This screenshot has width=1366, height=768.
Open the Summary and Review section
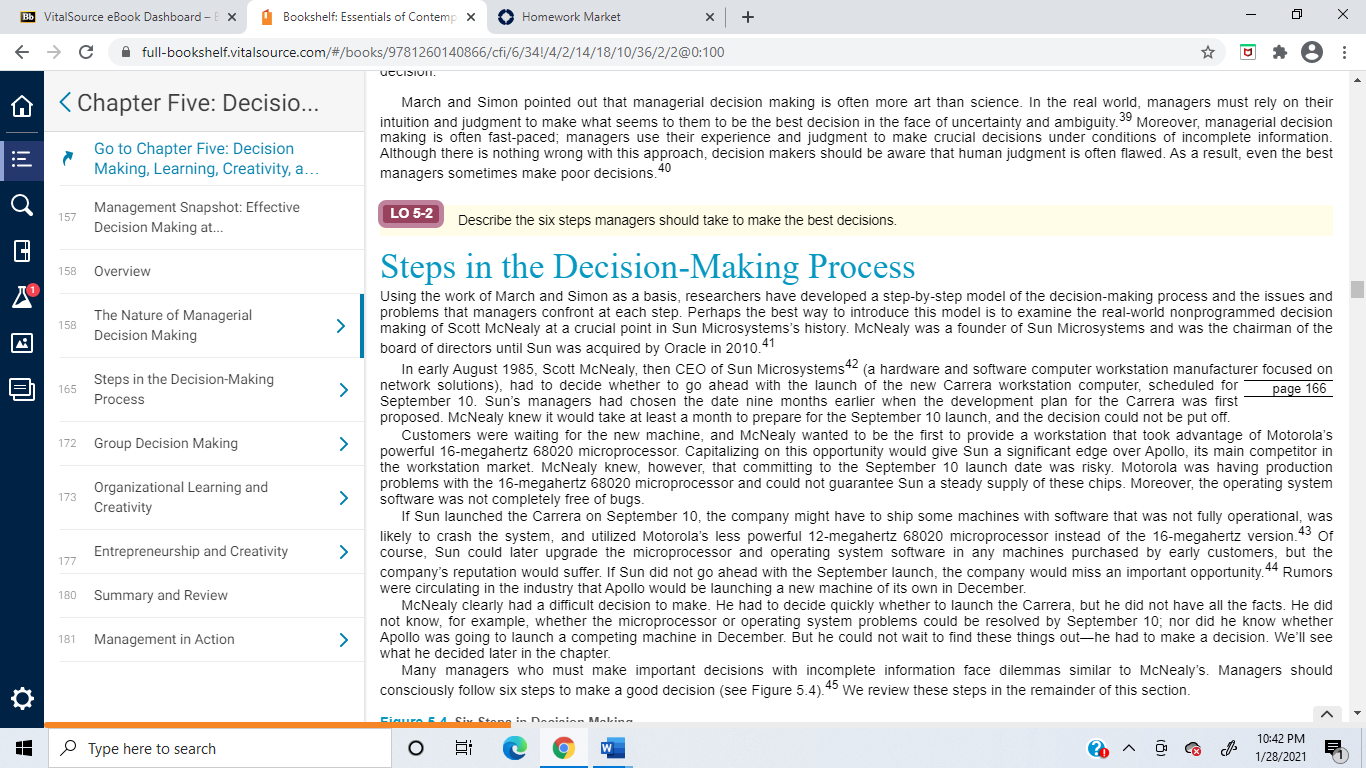(161, 595)
